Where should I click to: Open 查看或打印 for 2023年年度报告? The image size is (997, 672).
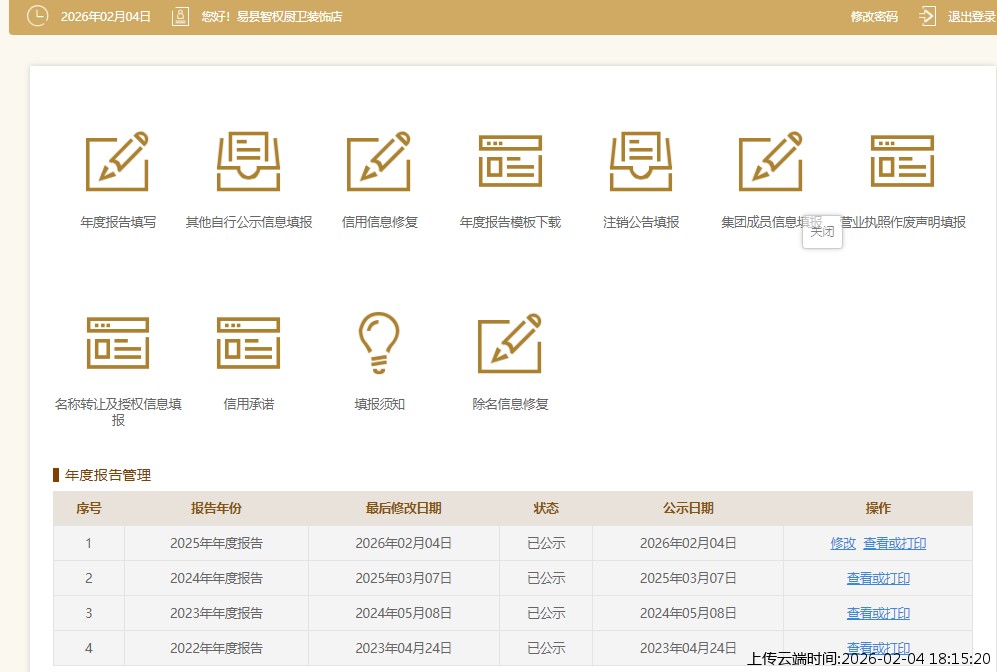(878, 614)
